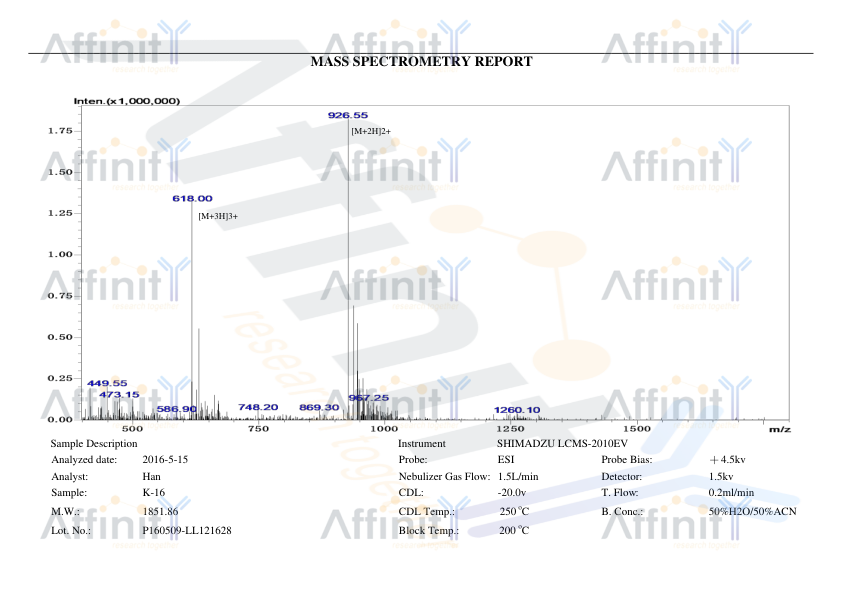This screenshot has height=596, width=842.
Task: Click the 1.00 intensity tick label
Action: tap(60, 255)
